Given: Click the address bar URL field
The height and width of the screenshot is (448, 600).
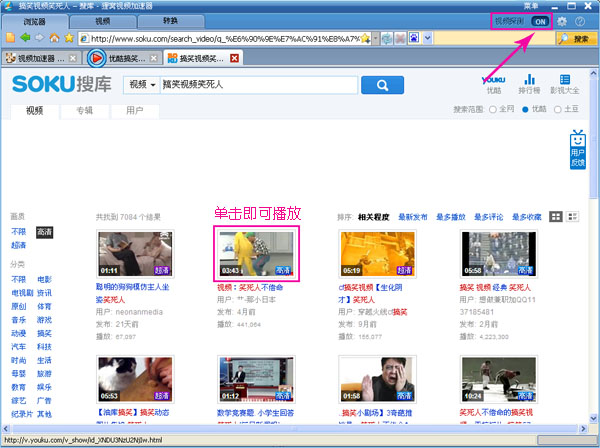Looking at the screenshot, I should 225,38.
